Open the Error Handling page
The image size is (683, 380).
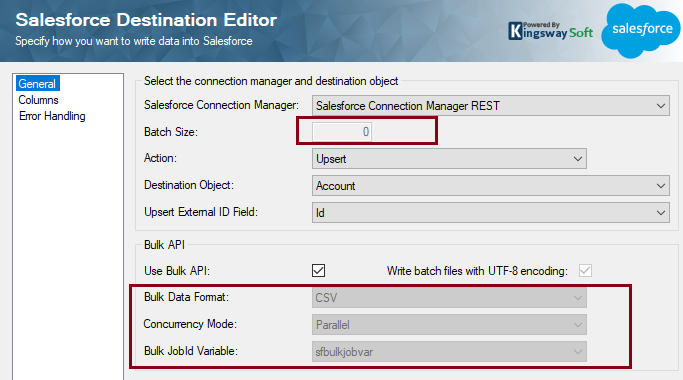[52, 116]
